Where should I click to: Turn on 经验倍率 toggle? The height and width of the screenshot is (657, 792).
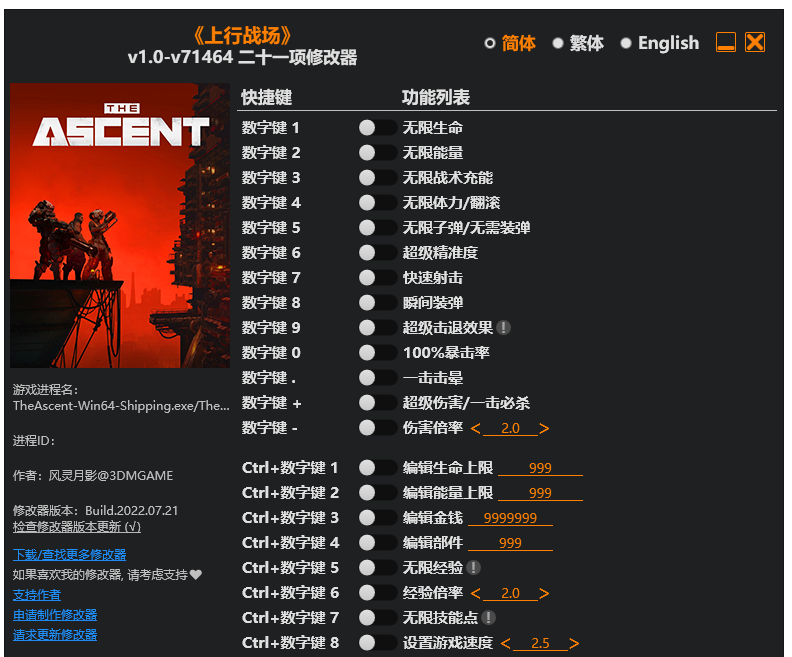[377, 593]
